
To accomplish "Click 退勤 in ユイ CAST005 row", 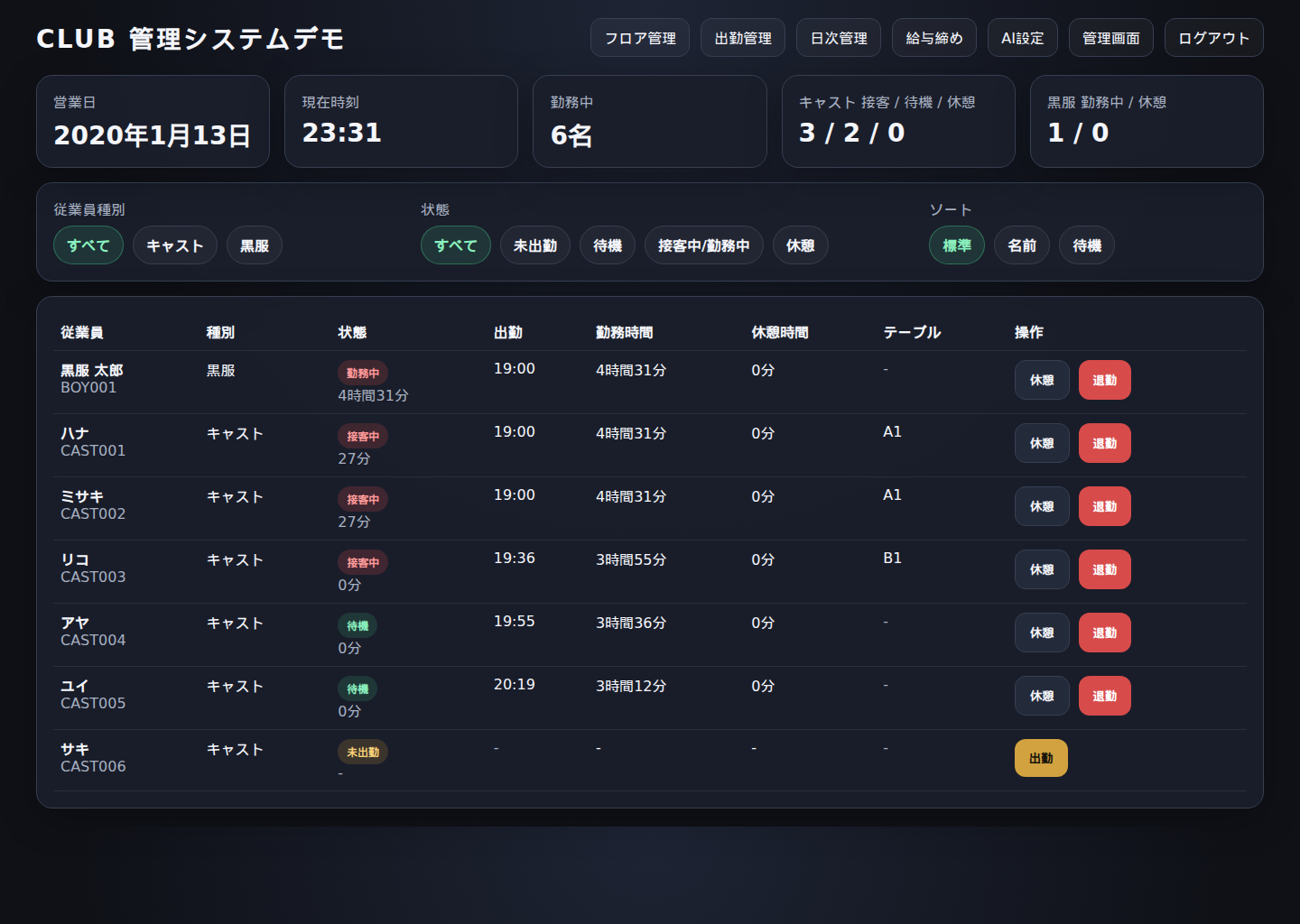I will point(1105,696).
